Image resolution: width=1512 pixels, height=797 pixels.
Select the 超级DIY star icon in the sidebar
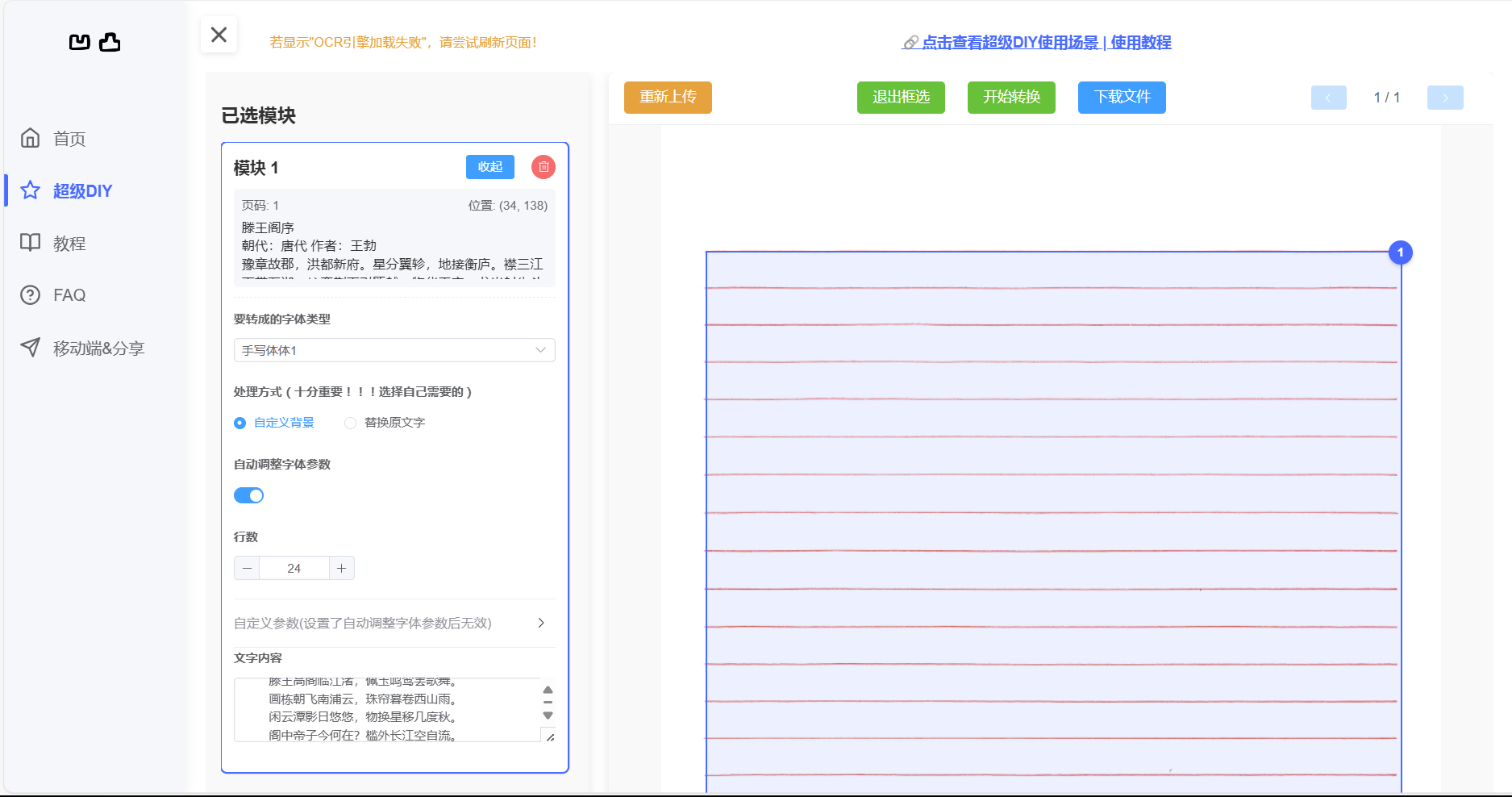(x=30, y=190)
